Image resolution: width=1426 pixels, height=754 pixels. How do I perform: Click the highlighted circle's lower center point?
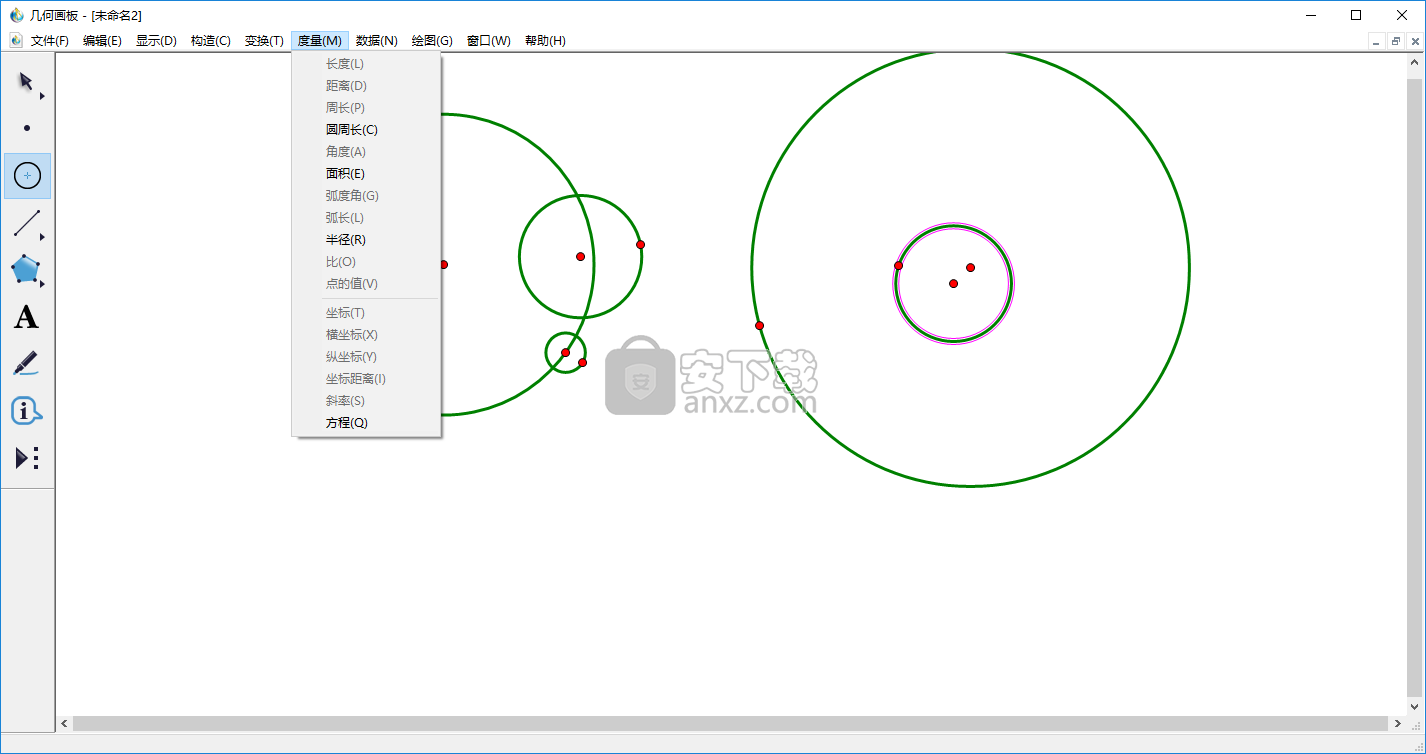[x=953, y=284]
